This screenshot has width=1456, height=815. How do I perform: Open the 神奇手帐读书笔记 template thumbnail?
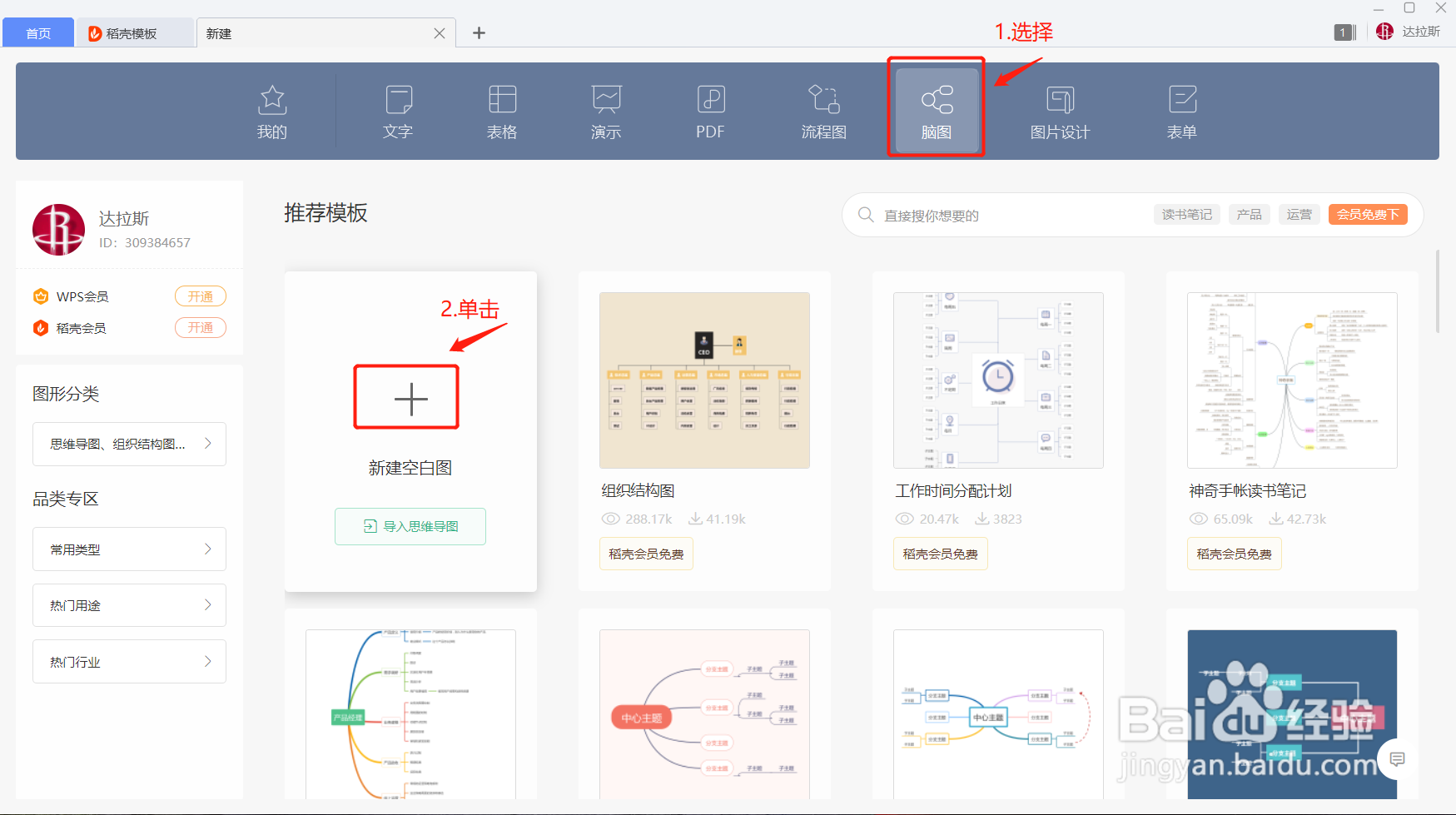[x=1292, y=380]
